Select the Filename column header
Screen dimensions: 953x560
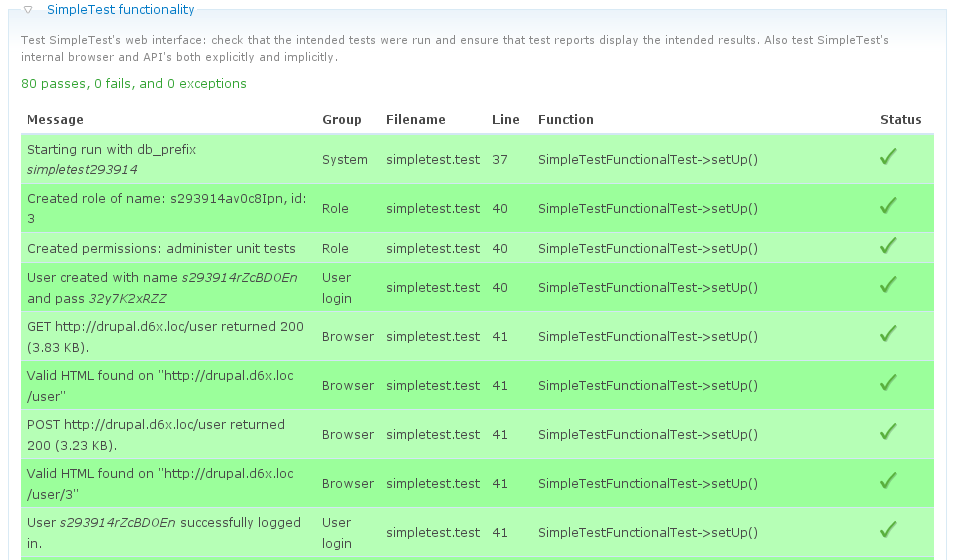(416, 120)
